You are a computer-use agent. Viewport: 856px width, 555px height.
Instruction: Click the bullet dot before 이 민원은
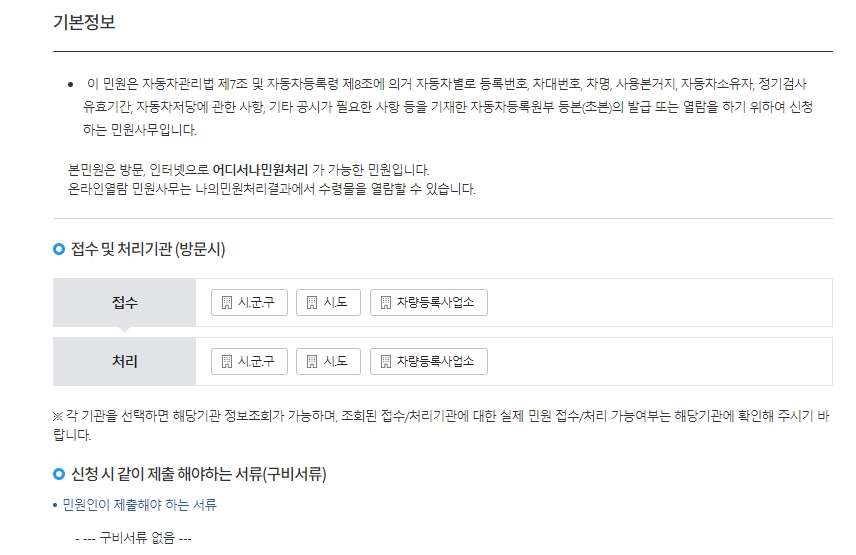click(x=70, y=84)
